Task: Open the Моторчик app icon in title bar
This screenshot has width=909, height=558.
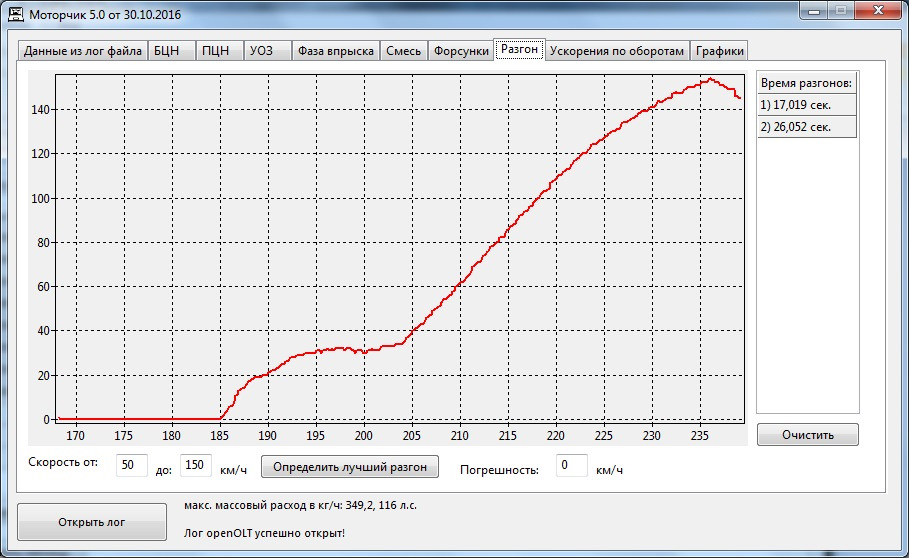Action: coord(16,13)
